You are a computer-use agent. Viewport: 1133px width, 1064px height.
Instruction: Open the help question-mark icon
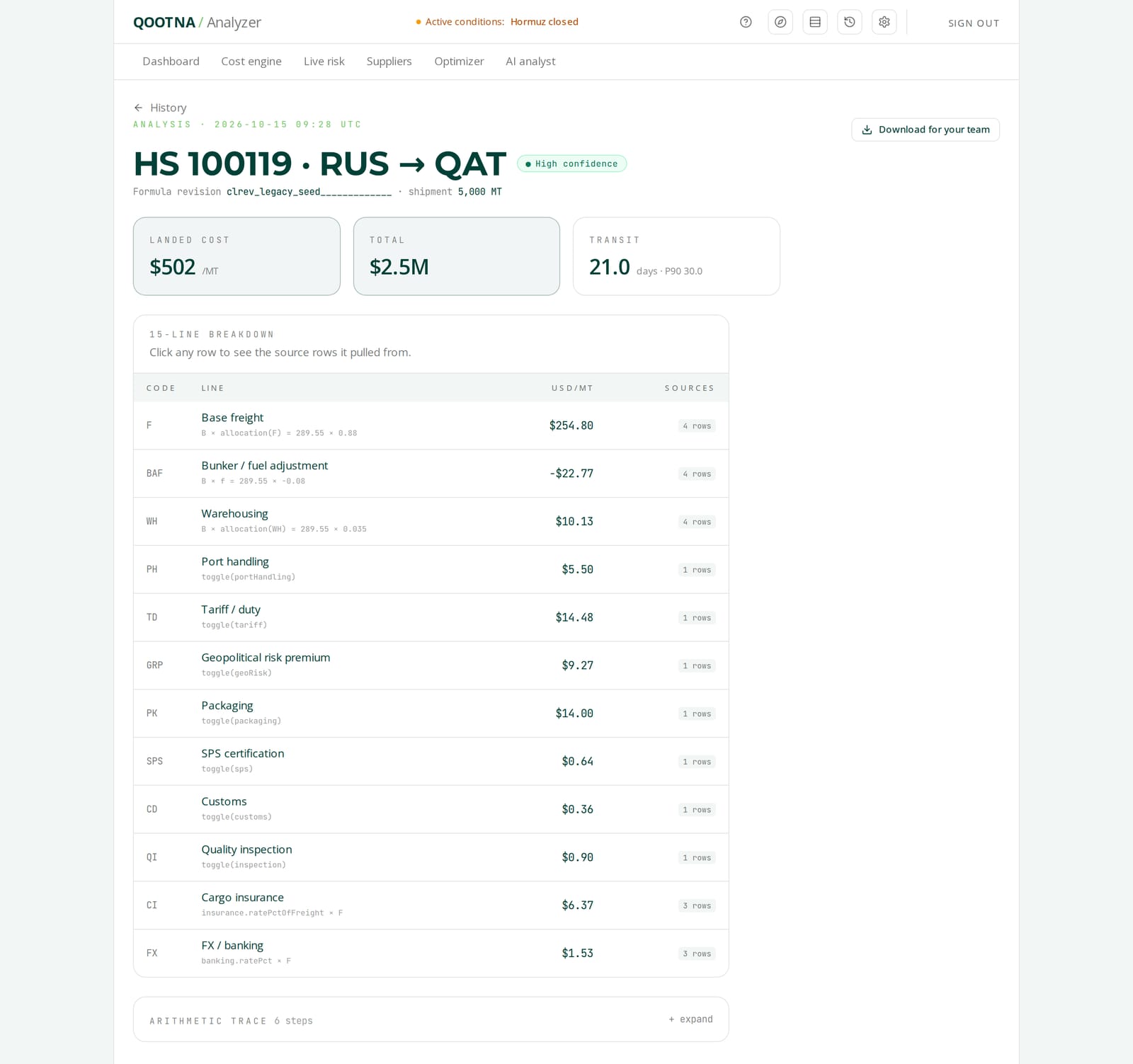pos(746,22)
